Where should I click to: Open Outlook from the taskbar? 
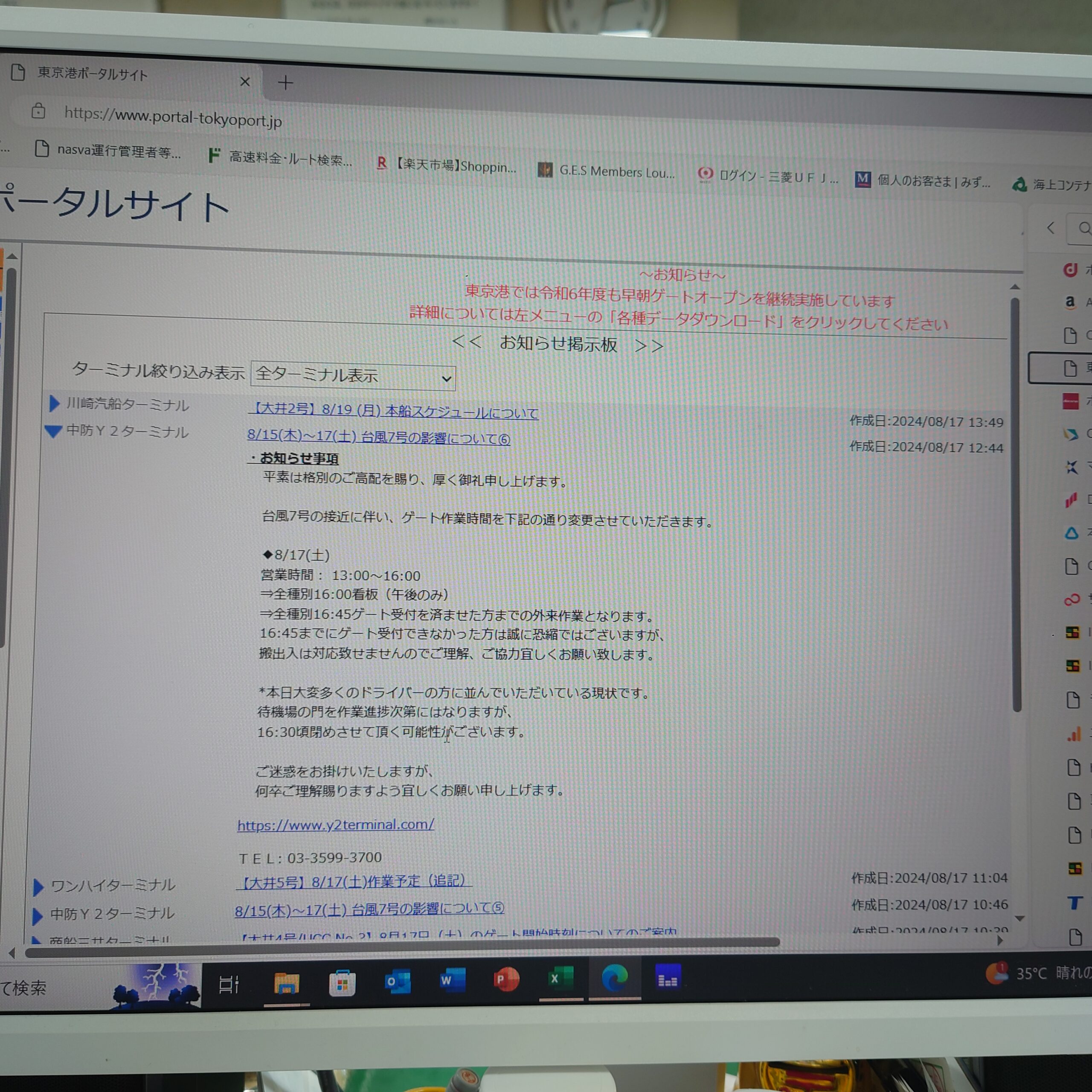[x=397, y=981]
